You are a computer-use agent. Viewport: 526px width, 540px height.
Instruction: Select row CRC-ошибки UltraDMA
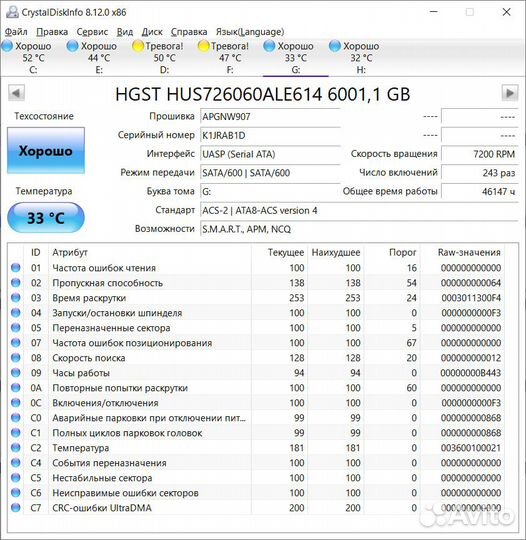(257, 508)
